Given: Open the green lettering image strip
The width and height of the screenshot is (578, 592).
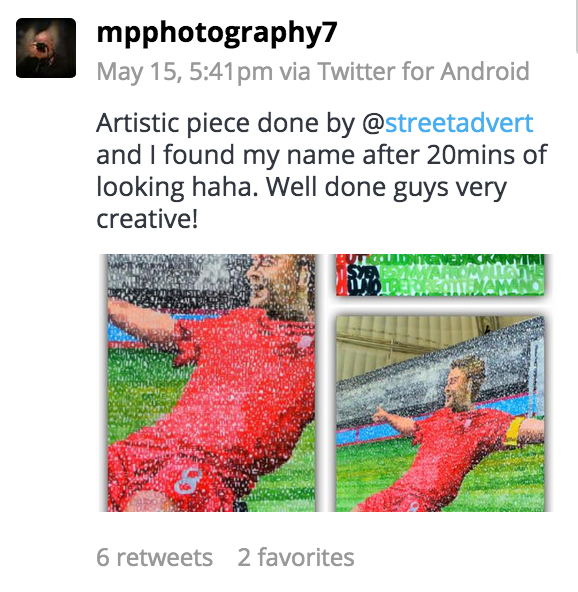Looking at the screenshot, I should pos(440,274).
